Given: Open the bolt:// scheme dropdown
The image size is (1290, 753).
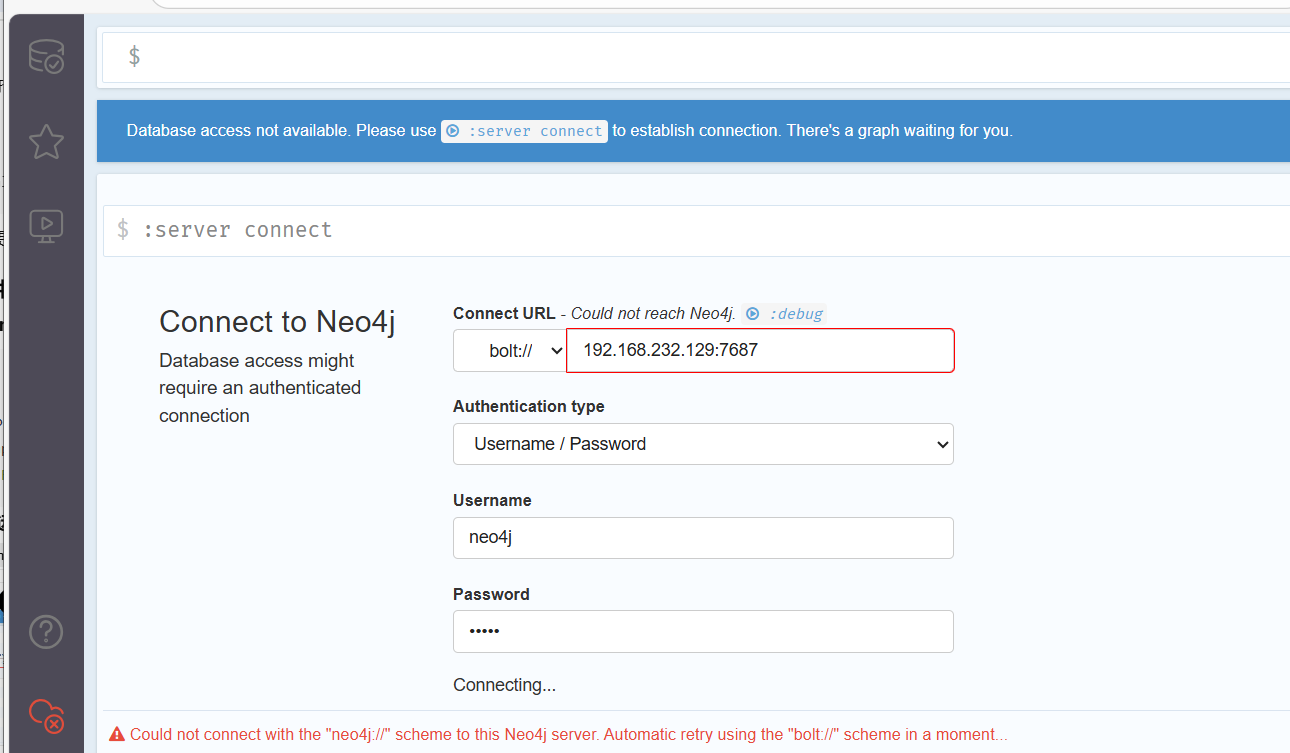Looking at the screenshot, I should tap(510, 351).
